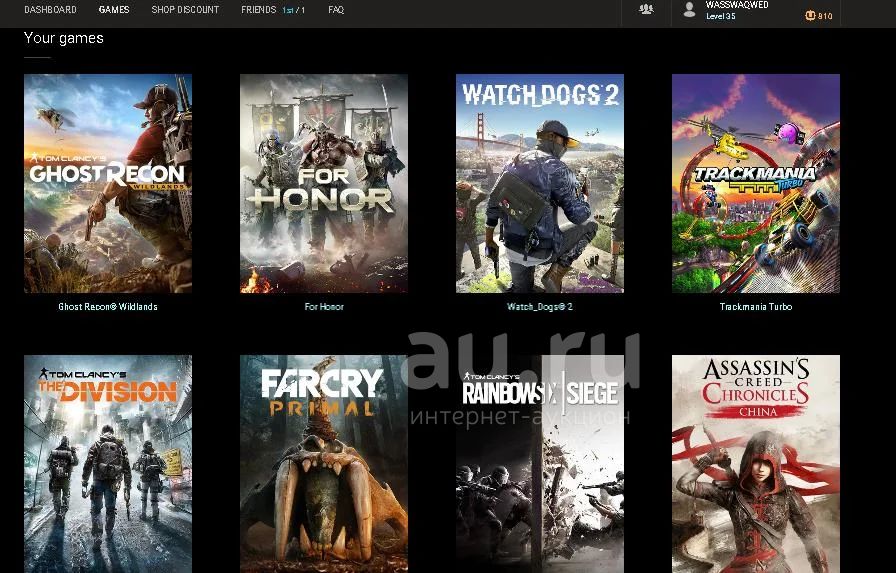Viewport: 896px width, 573px height.
Task: Open the friends group icon
Action: (646, 9)
